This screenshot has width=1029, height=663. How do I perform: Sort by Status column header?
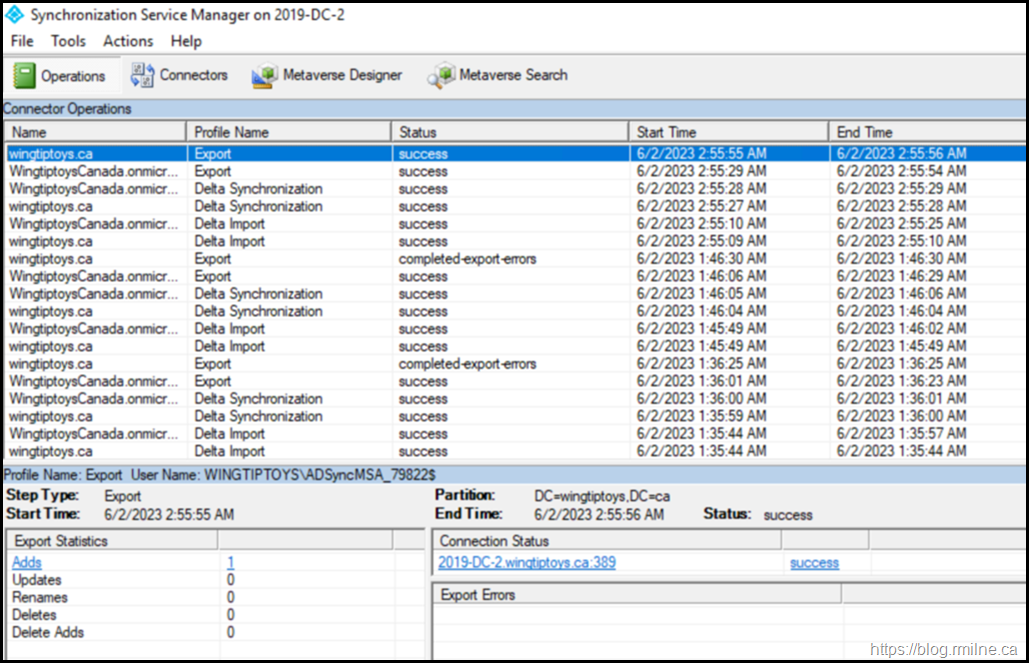point(510,132)
